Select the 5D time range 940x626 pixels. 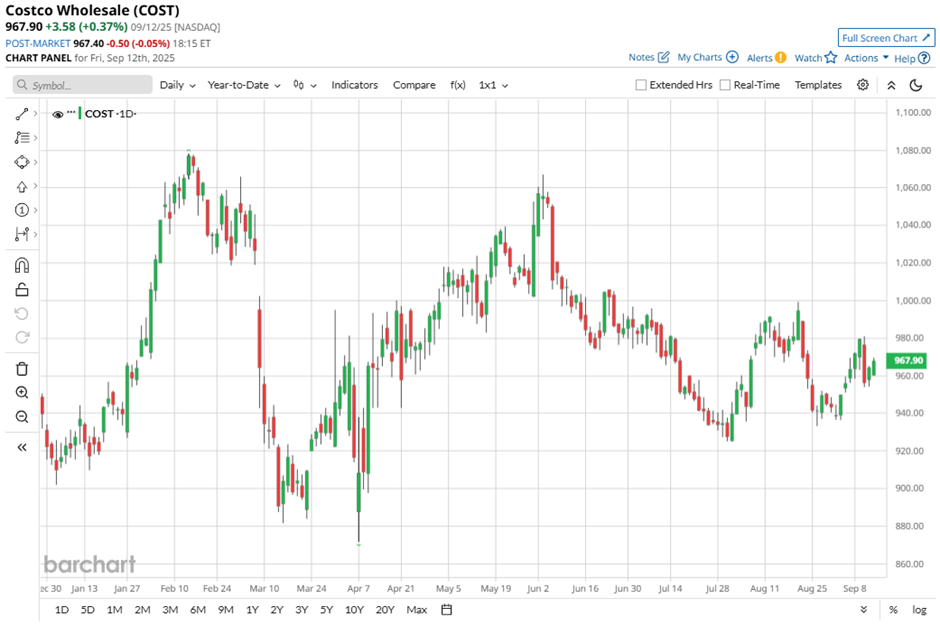(88, 610)
